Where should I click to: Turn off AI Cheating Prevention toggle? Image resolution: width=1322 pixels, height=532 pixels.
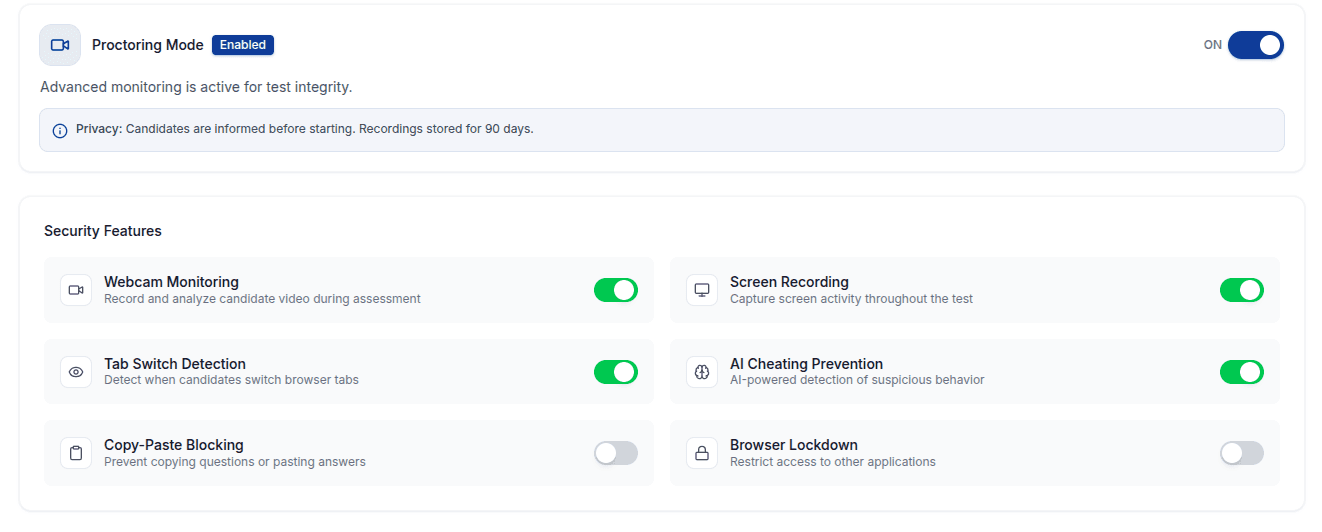tap(1242, 372)
